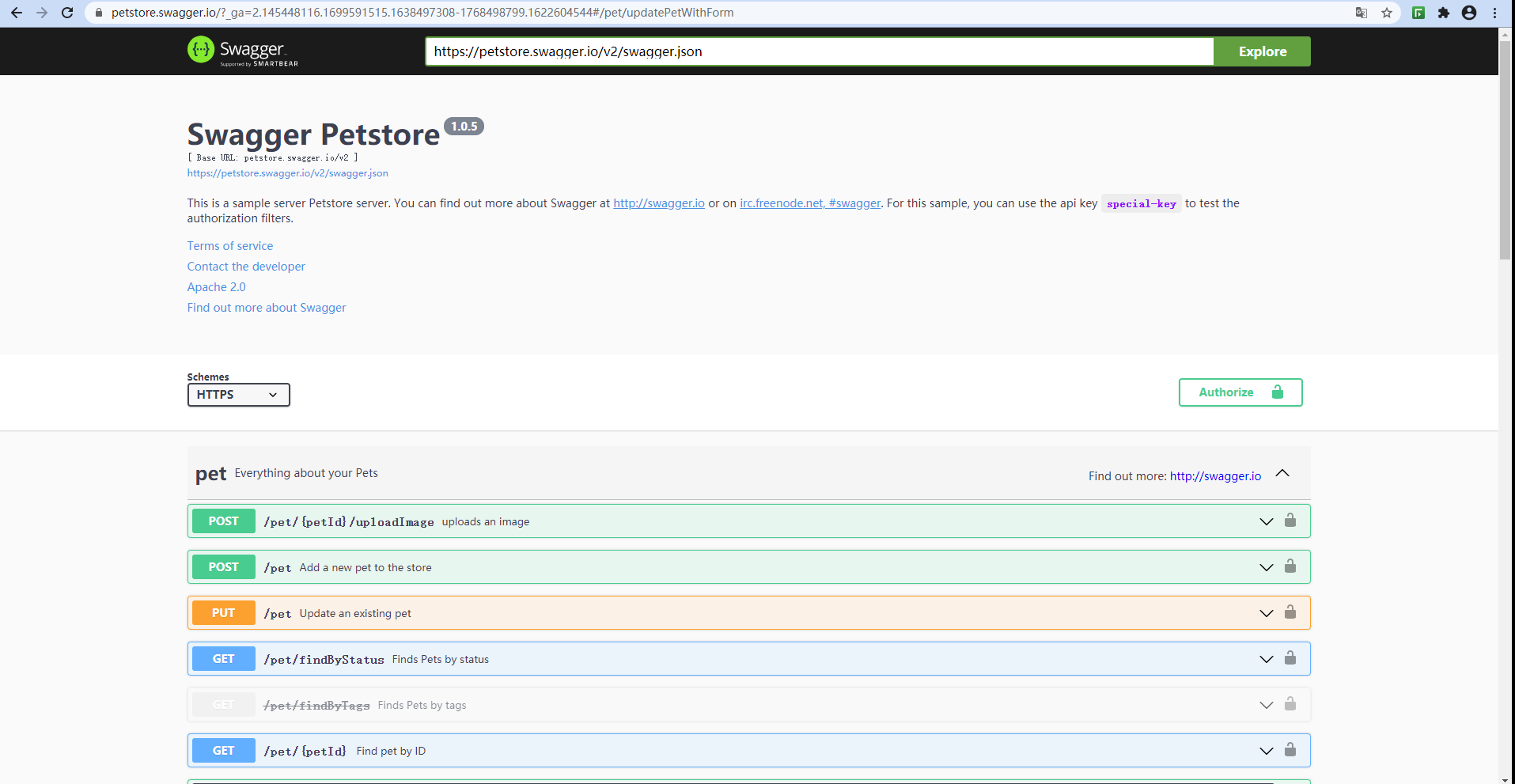Click the orange PUT method badge
This screenshot has width=1515, height=784.
coord(224,613)
